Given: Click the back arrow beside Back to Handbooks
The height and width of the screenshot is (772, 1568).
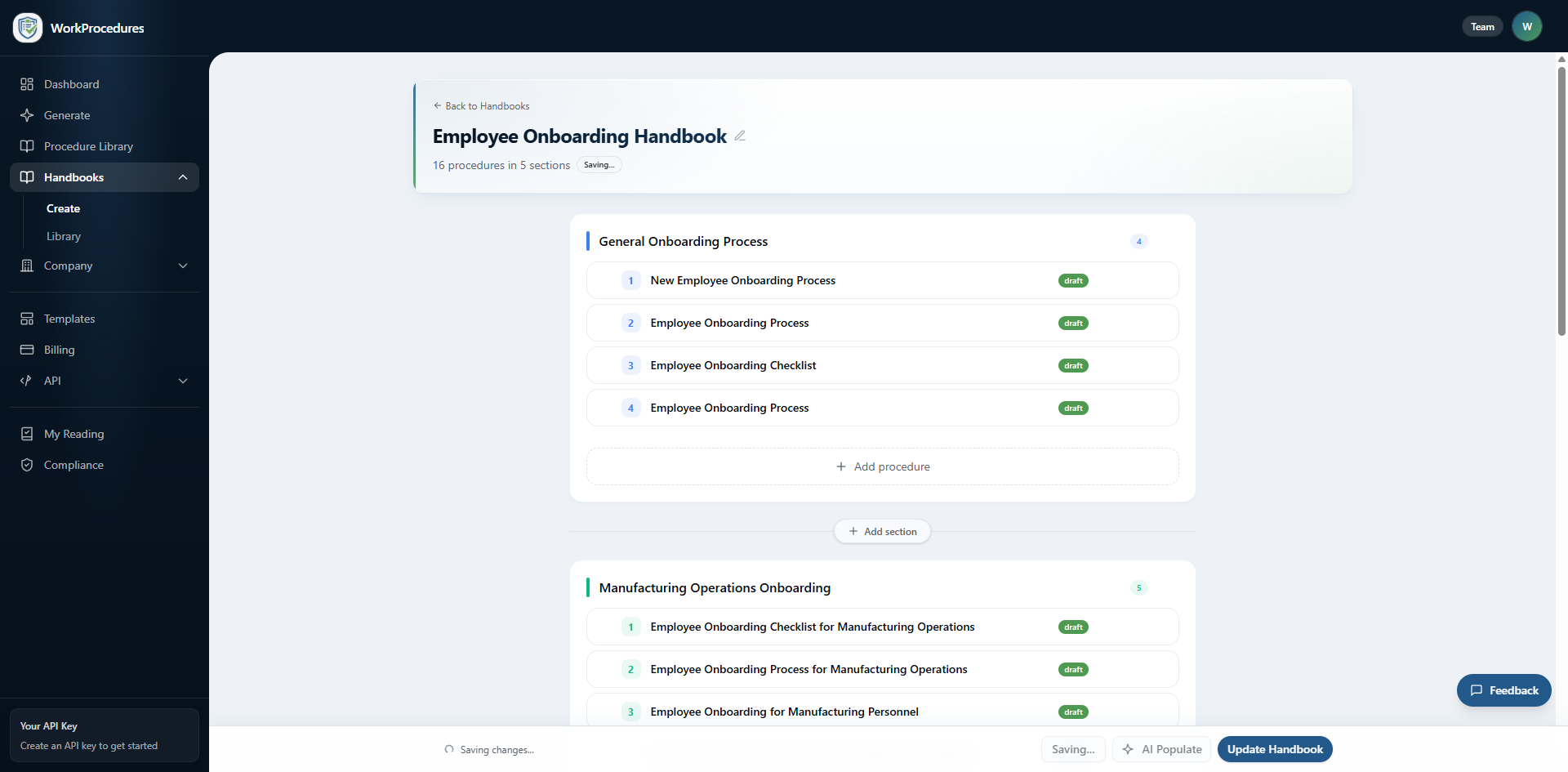Looking at the screenshot, I should [x=438, y=106].
